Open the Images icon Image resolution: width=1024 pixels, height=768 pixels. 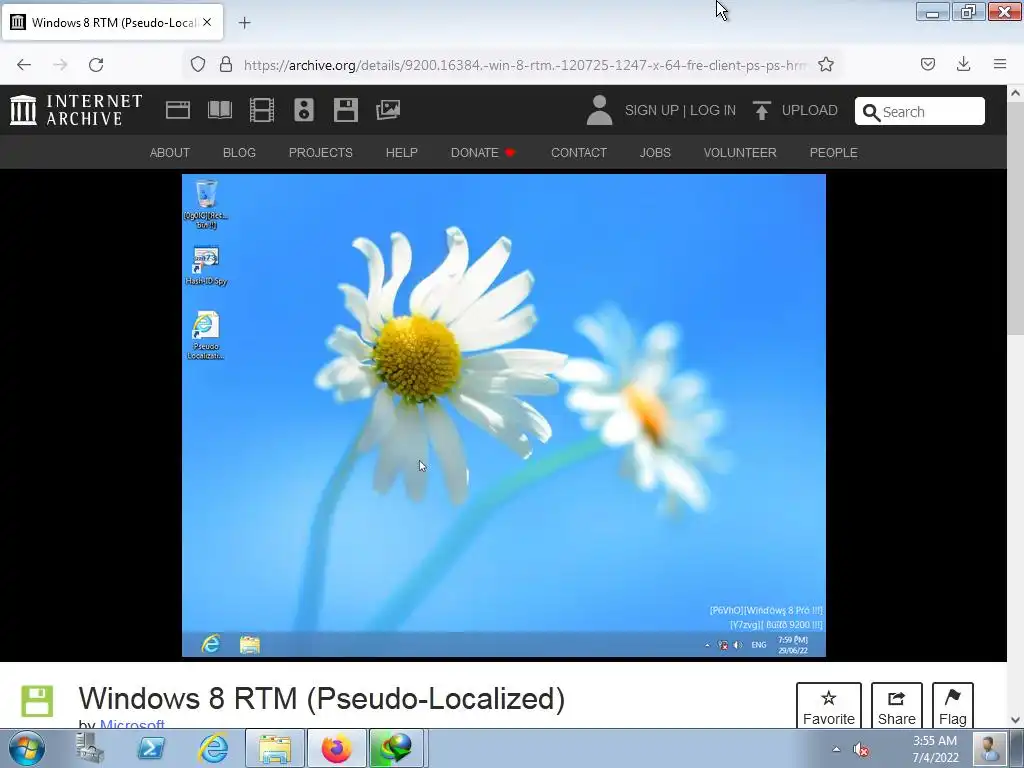pyautogui.click(x=388, y=110)
